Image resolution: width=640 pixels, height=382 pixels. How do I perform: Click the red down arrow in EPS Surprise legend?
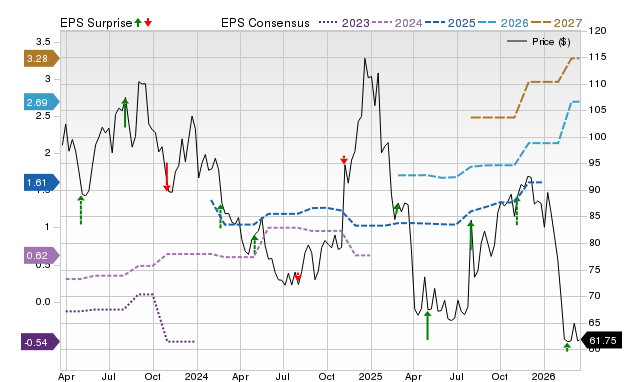coord(148,23)
